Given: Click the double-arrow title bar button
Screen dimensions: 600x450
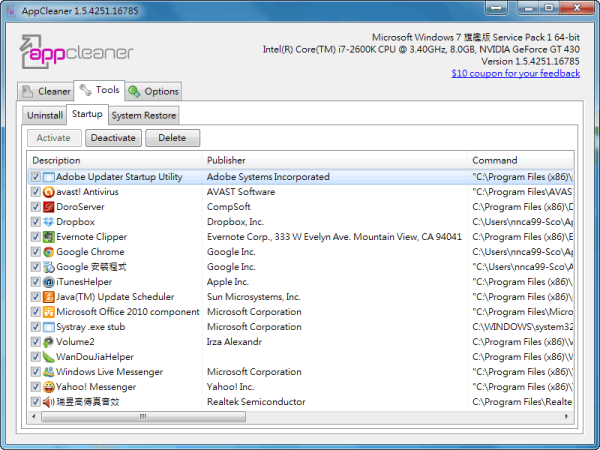Looking at the screenshot, I should pyautogui.click(x=496, y=8).
